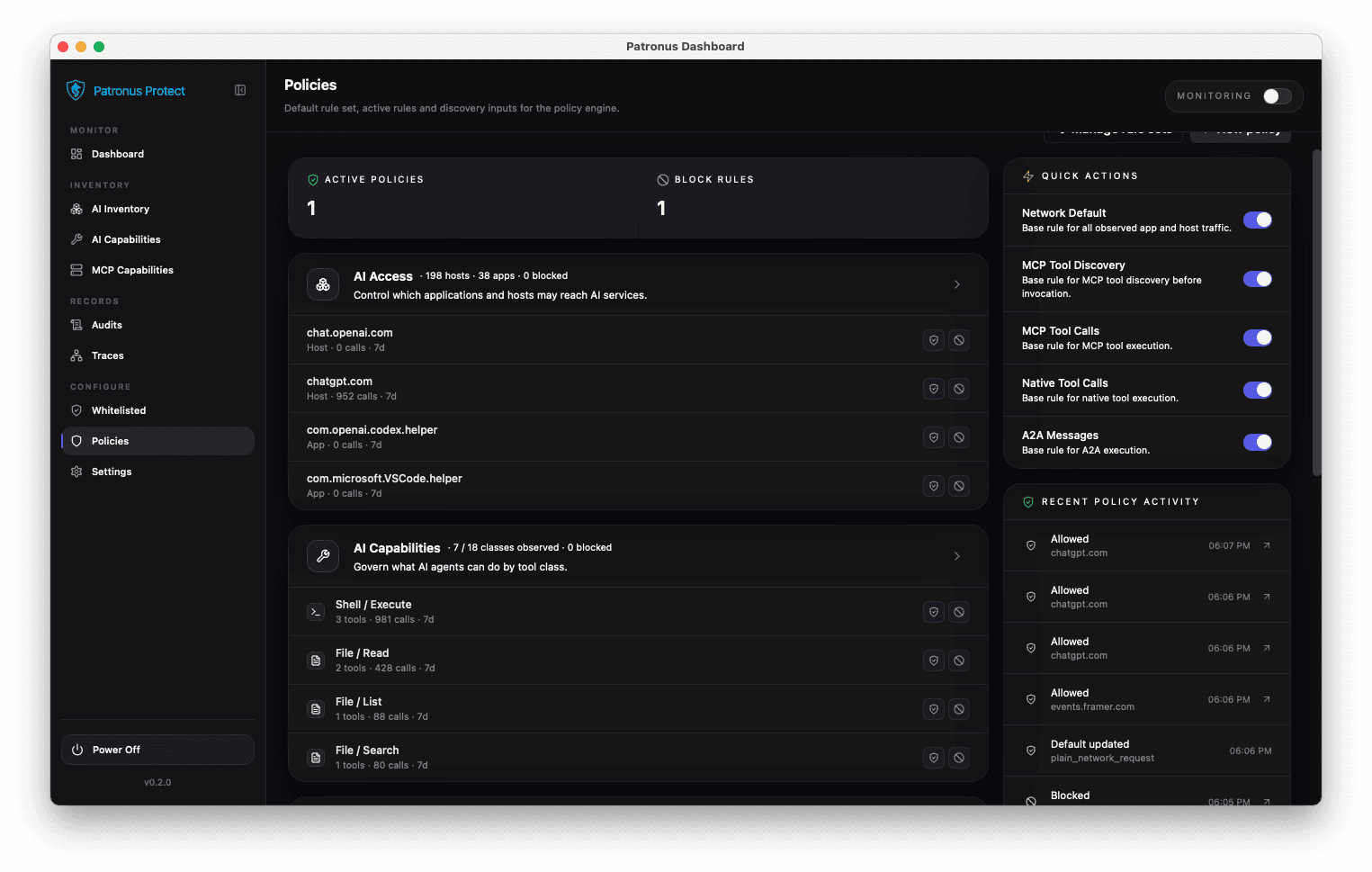This screenshot has width=1372, height=872.
Task: Select the com.openai.codex.helper app name
Action: 372,430
